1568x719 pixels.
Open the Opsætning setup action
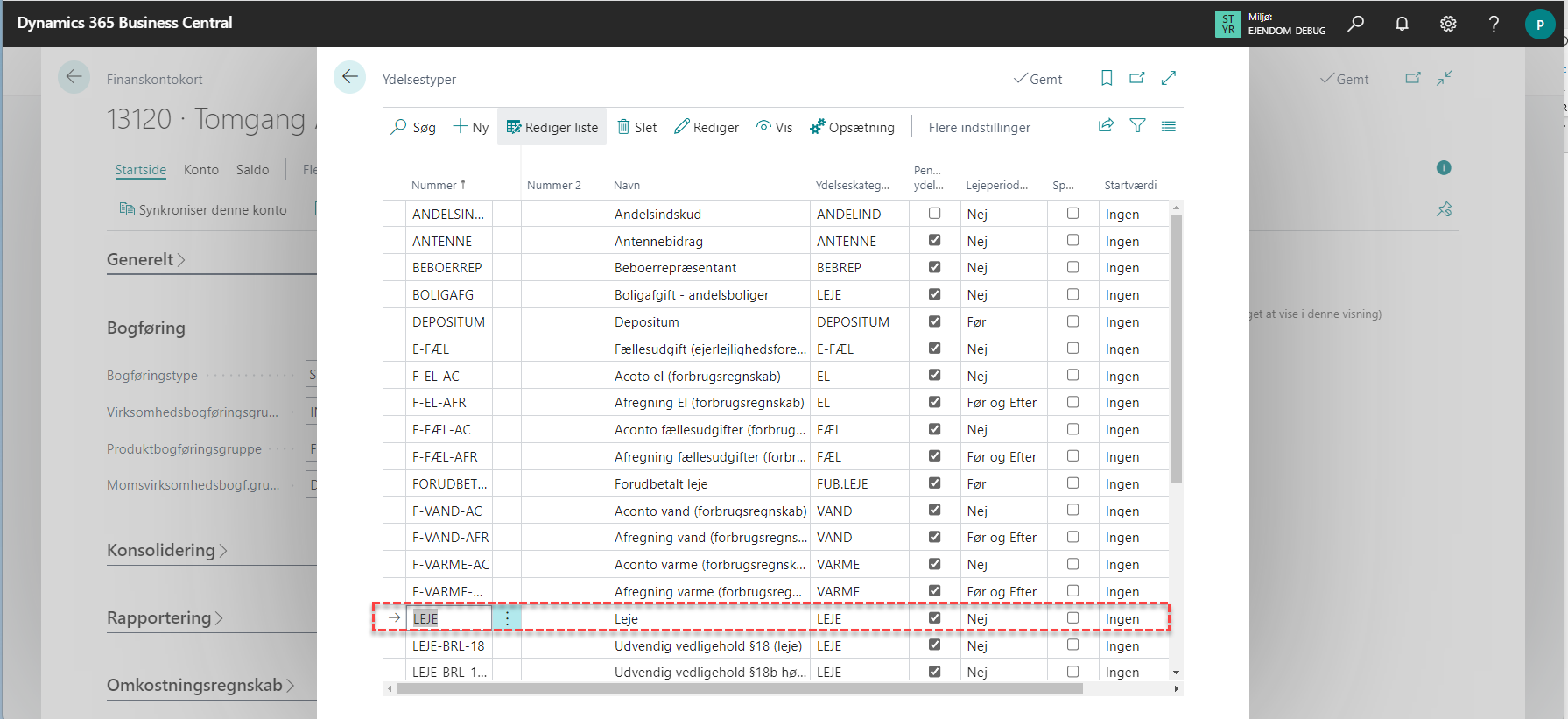coord(852,127)
